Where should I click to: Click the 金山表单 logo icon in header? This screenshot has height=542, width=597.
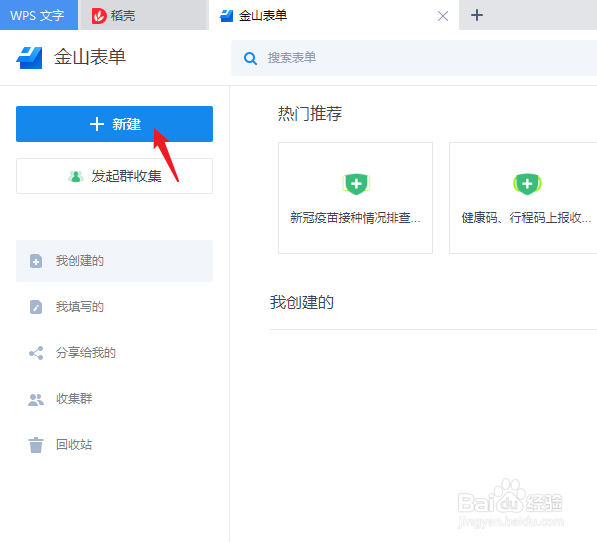(29, 58)
